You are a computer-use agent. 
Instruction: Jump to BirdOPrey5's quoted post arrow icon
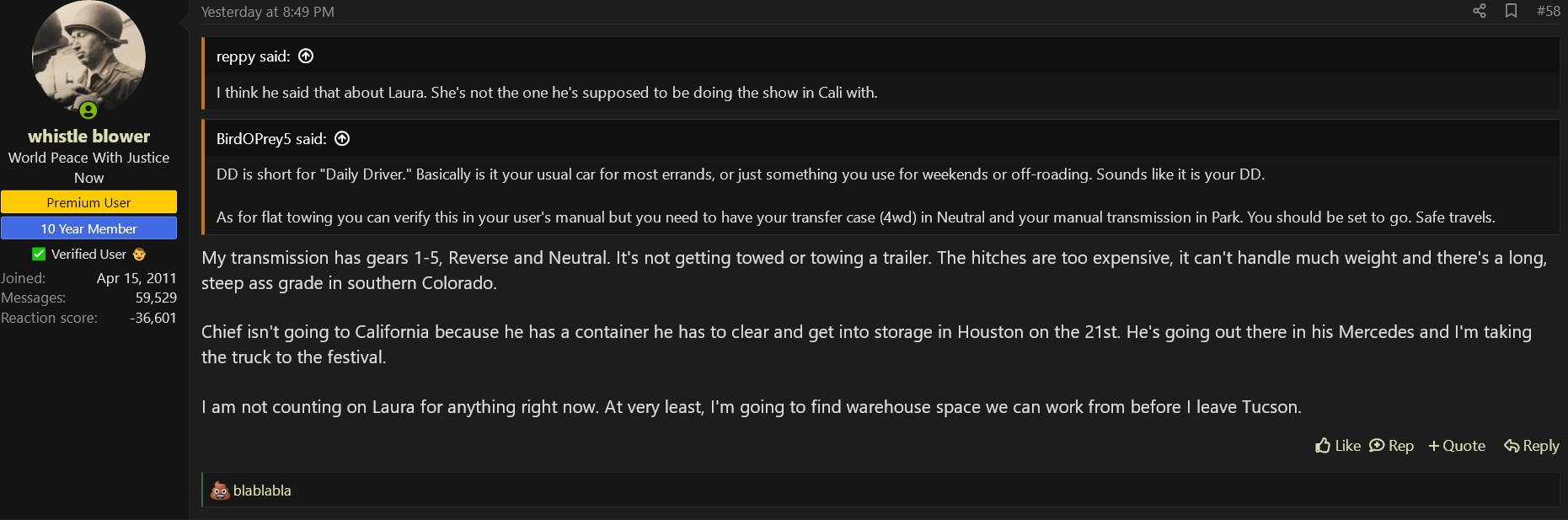[x=342, y=138]
